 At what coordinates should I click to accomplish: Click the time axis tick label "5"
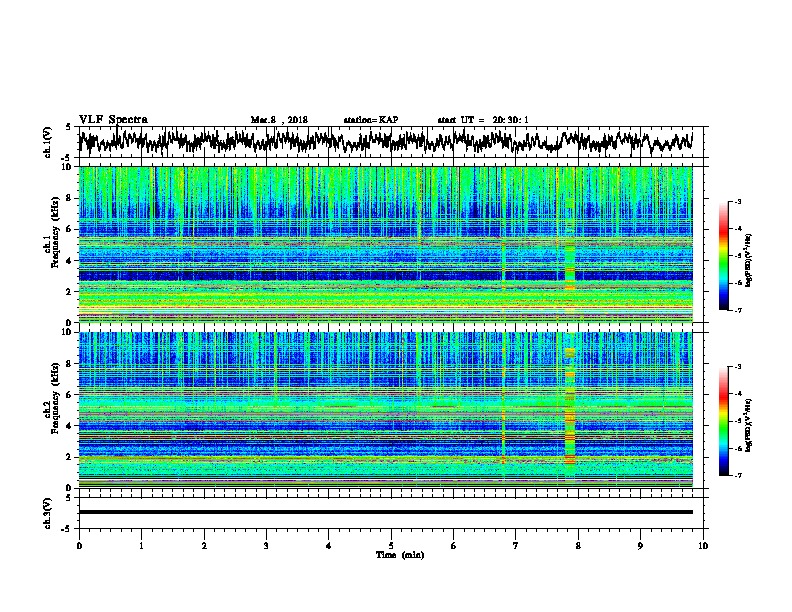tap(391, 546)
